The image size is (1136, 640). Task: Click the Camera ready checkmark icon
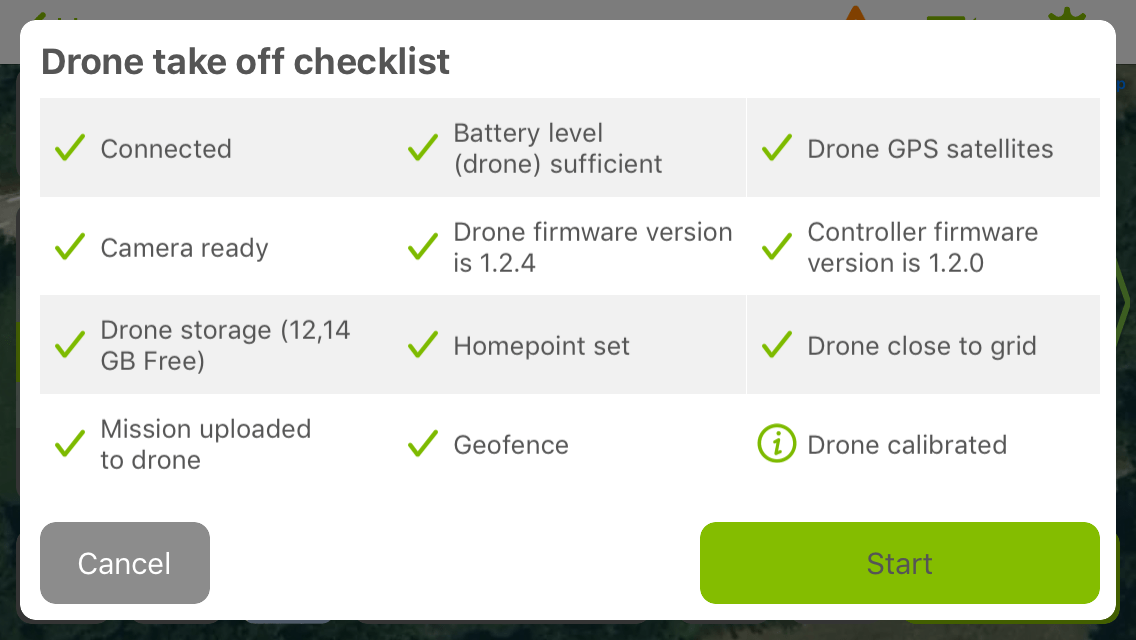pyautogui.click(x=70, y=246)
